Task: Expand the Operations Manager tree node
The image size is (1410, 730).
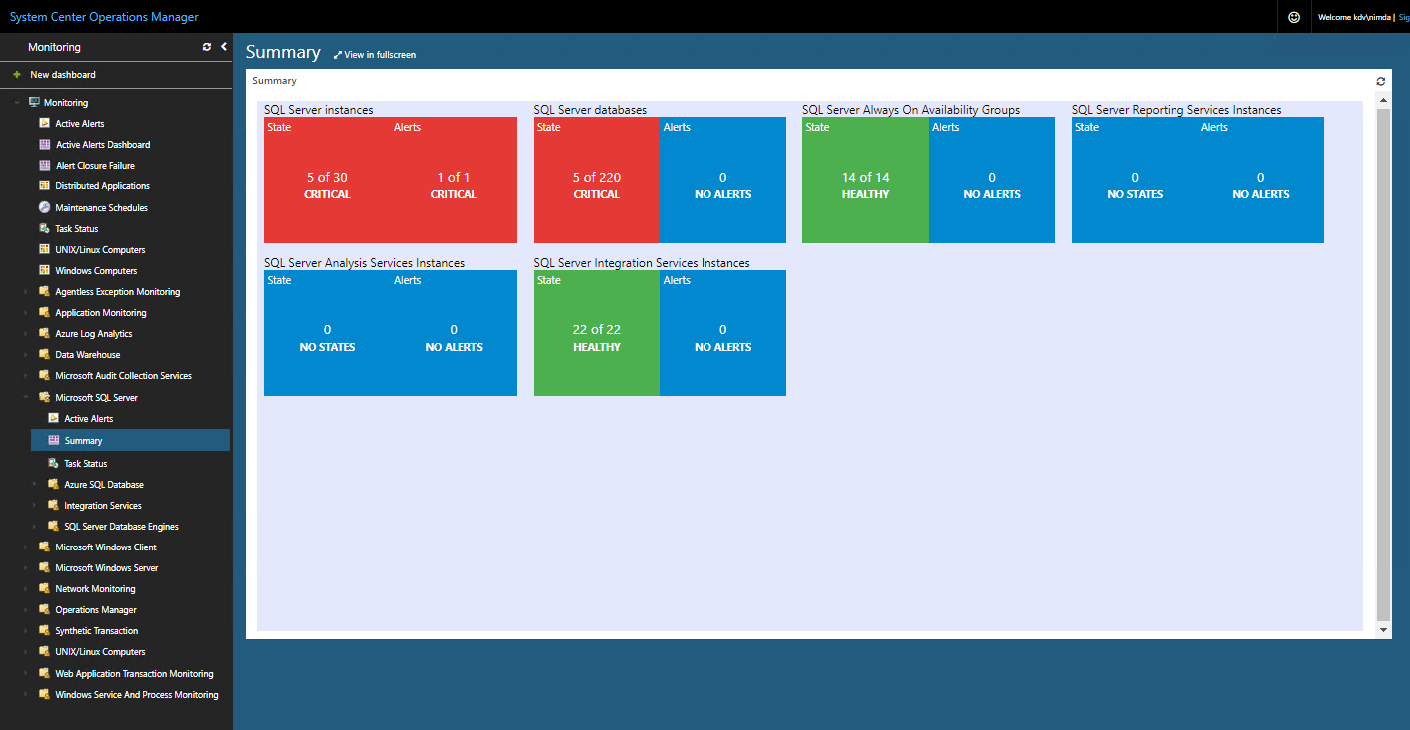Action: [x=27, y=610]
